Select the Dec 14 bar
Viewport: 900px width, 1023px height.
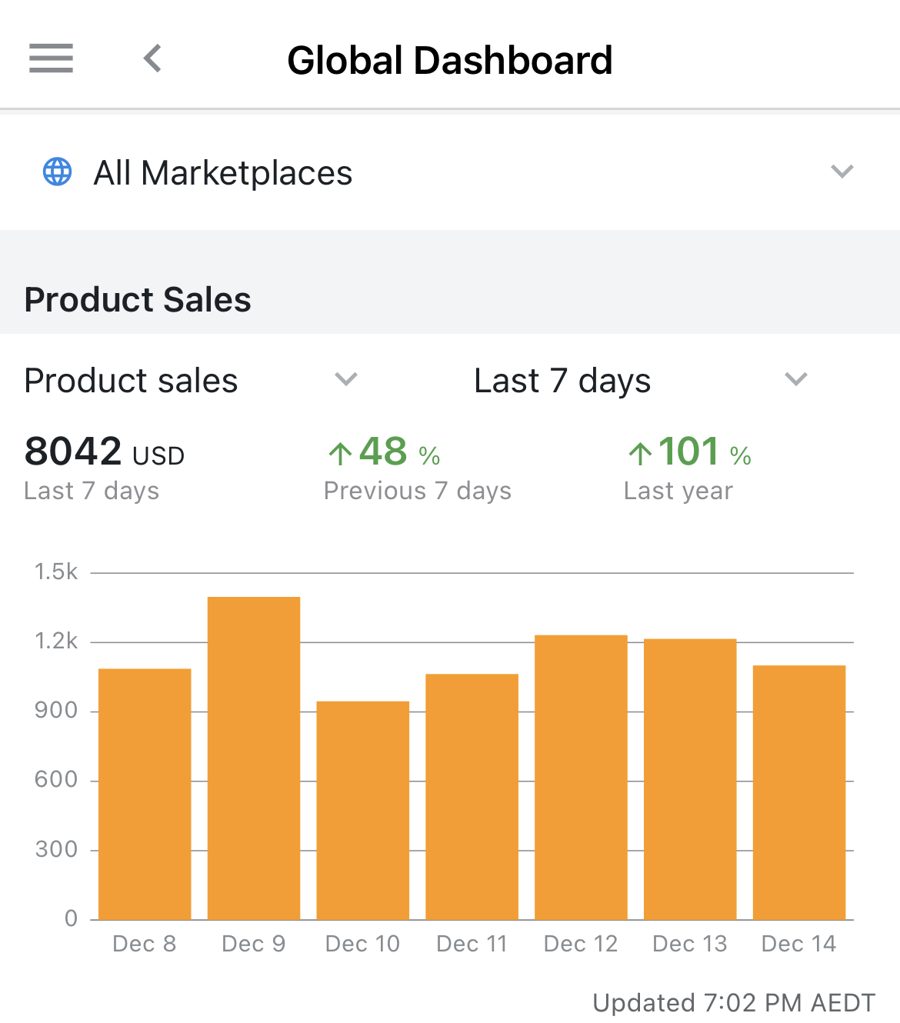click(799, 793)
